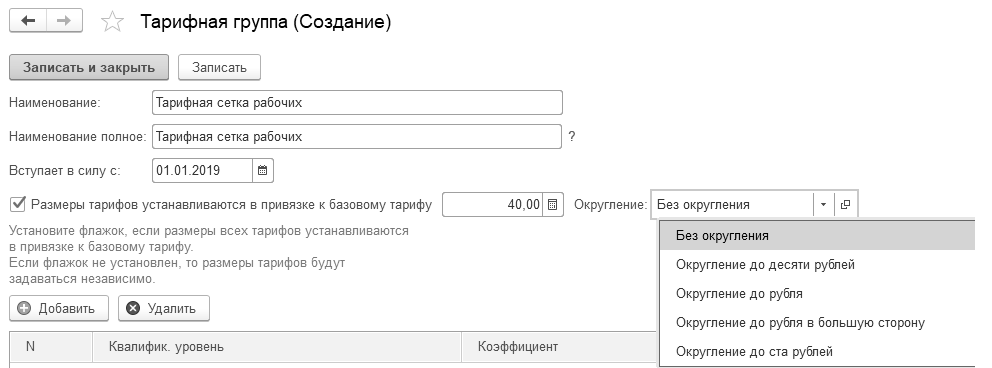Uncheck base tariff binding checkbox

18,204
